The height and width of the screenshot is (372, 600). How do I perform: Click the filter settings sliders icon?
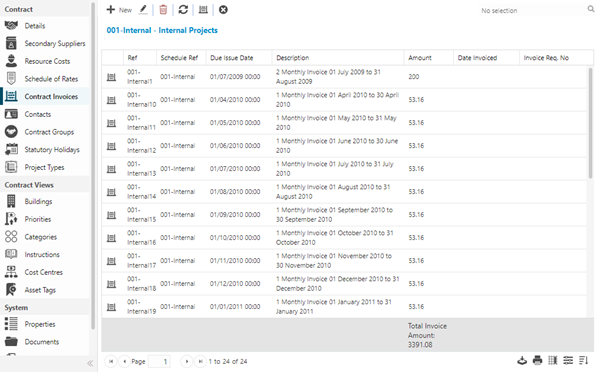(x=568, y=360)
